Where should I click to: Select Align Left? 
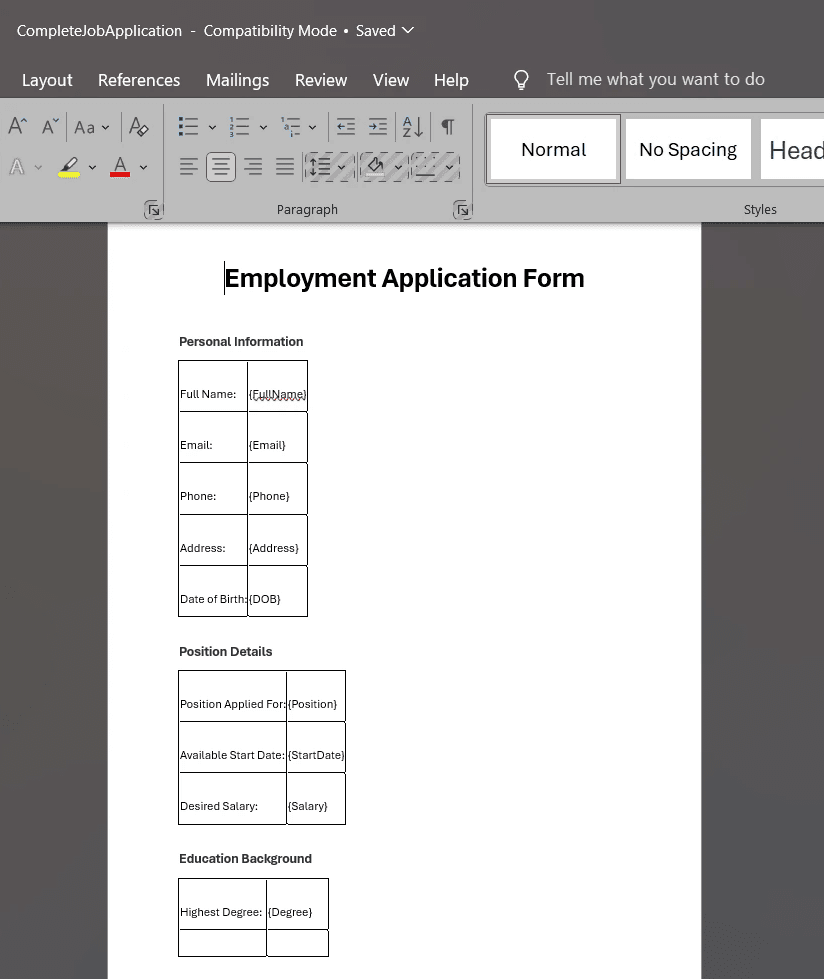coord(189,167)
